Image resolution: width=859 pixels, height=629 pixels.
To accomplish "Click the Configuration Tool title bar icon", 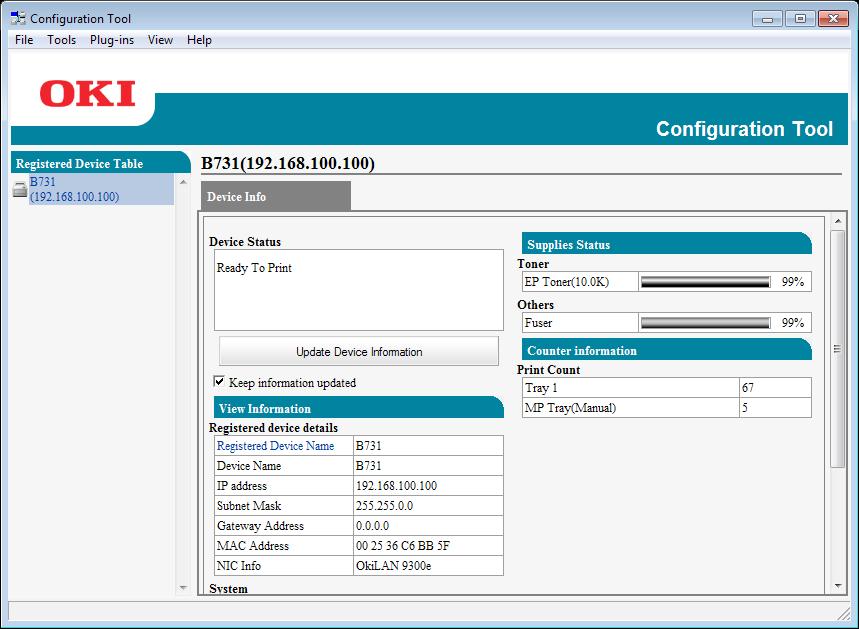I will 18,18.
